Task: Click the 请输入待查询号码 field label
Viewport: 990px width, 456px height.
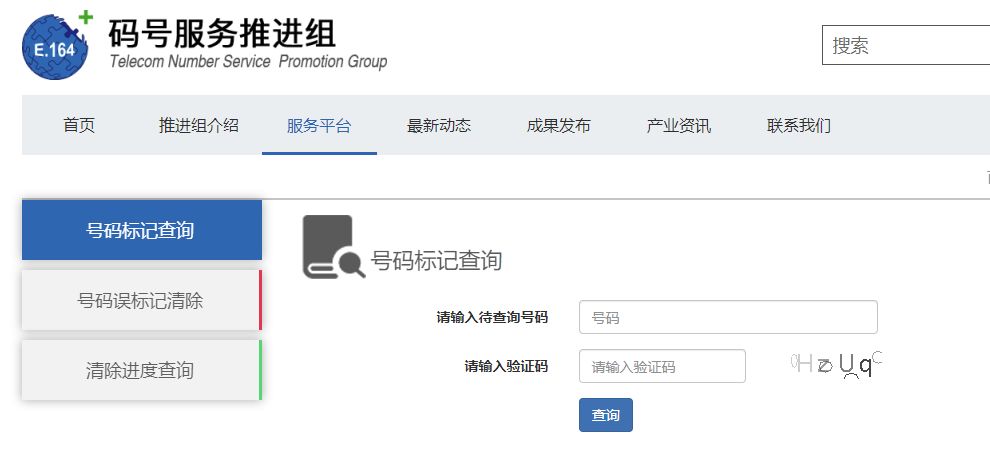Action: click(x=492, y=318)
